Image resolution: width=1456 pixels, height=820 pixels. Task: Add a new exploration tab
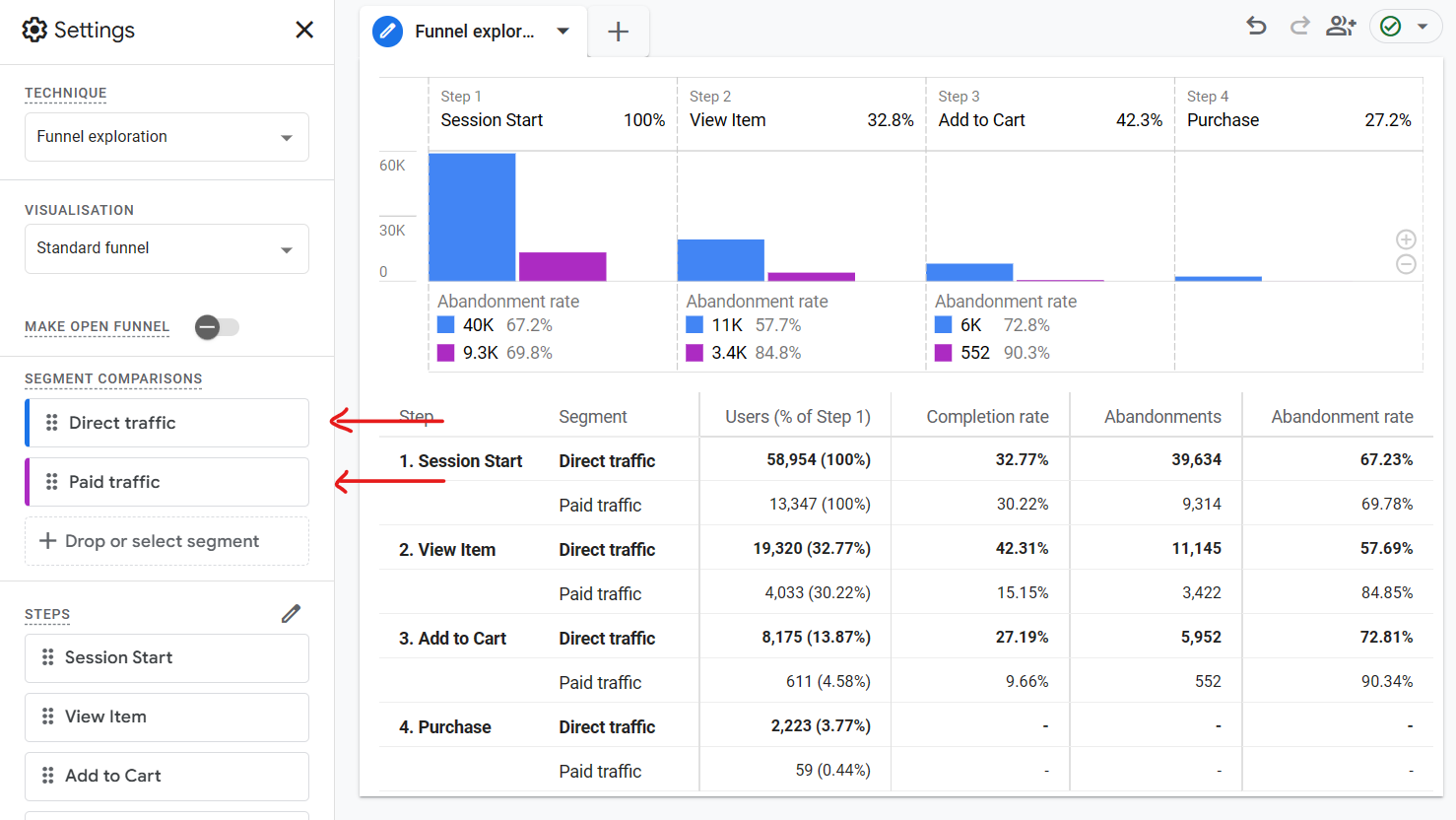[618, 32]
